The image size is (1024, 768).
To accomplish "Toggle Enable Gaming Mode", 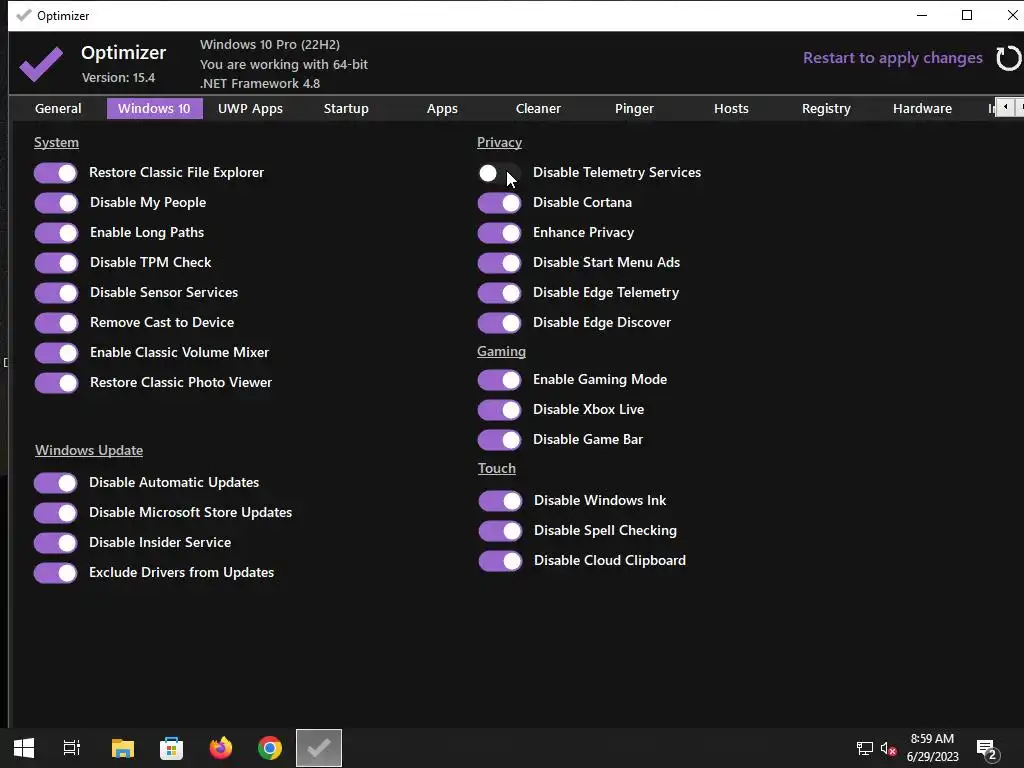I will click(x=499, y=380).
